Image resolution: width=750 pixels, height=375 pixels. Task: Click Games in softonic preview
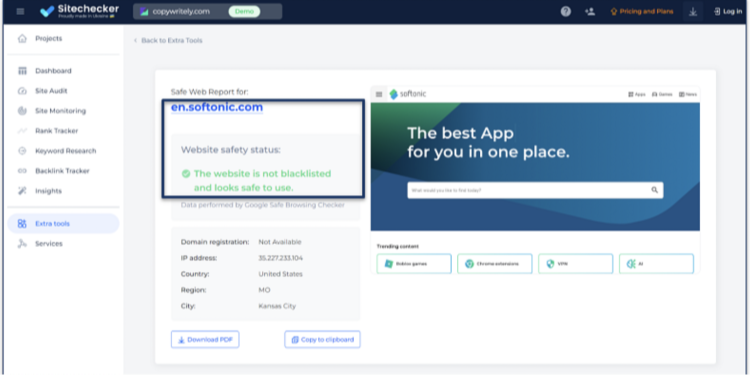coord(662,94)
